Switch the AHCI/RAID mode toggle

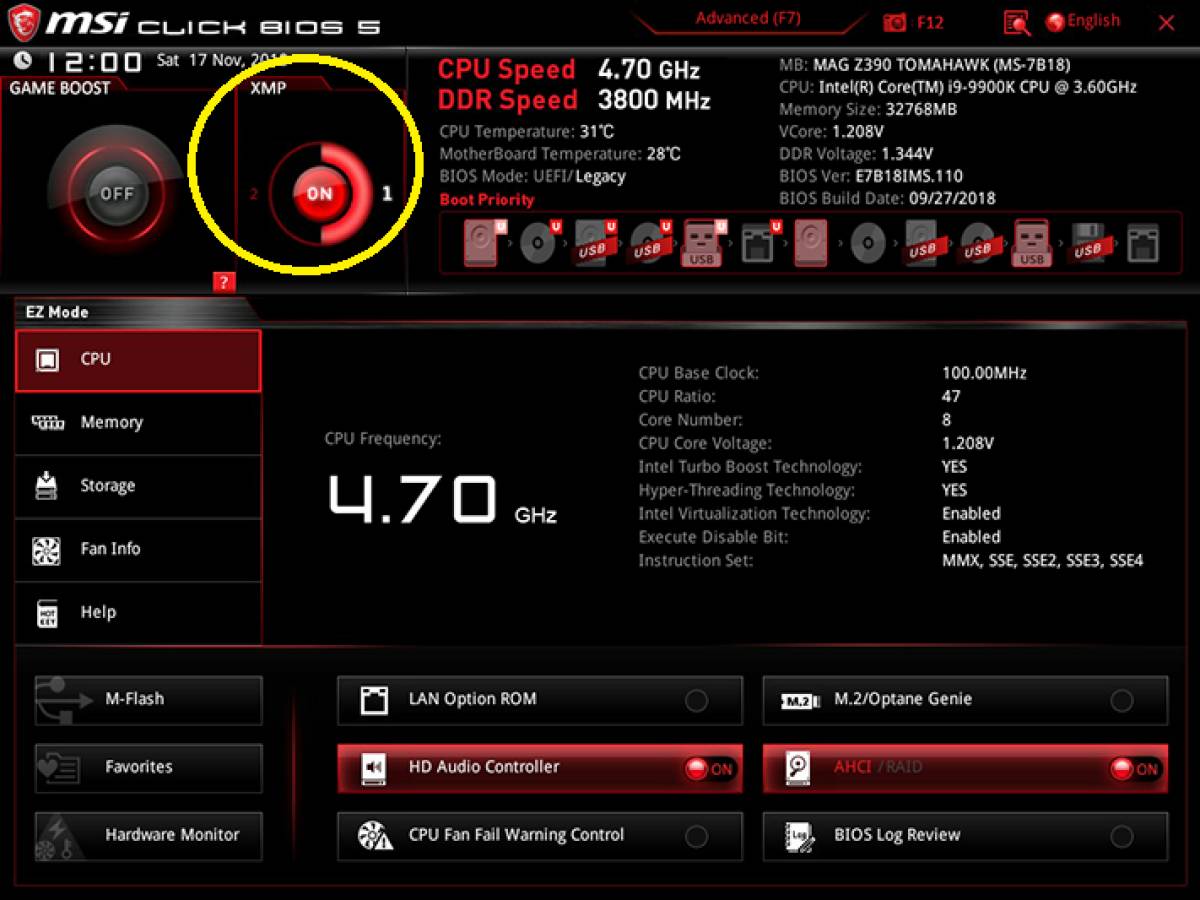(x=1133, y=768)
